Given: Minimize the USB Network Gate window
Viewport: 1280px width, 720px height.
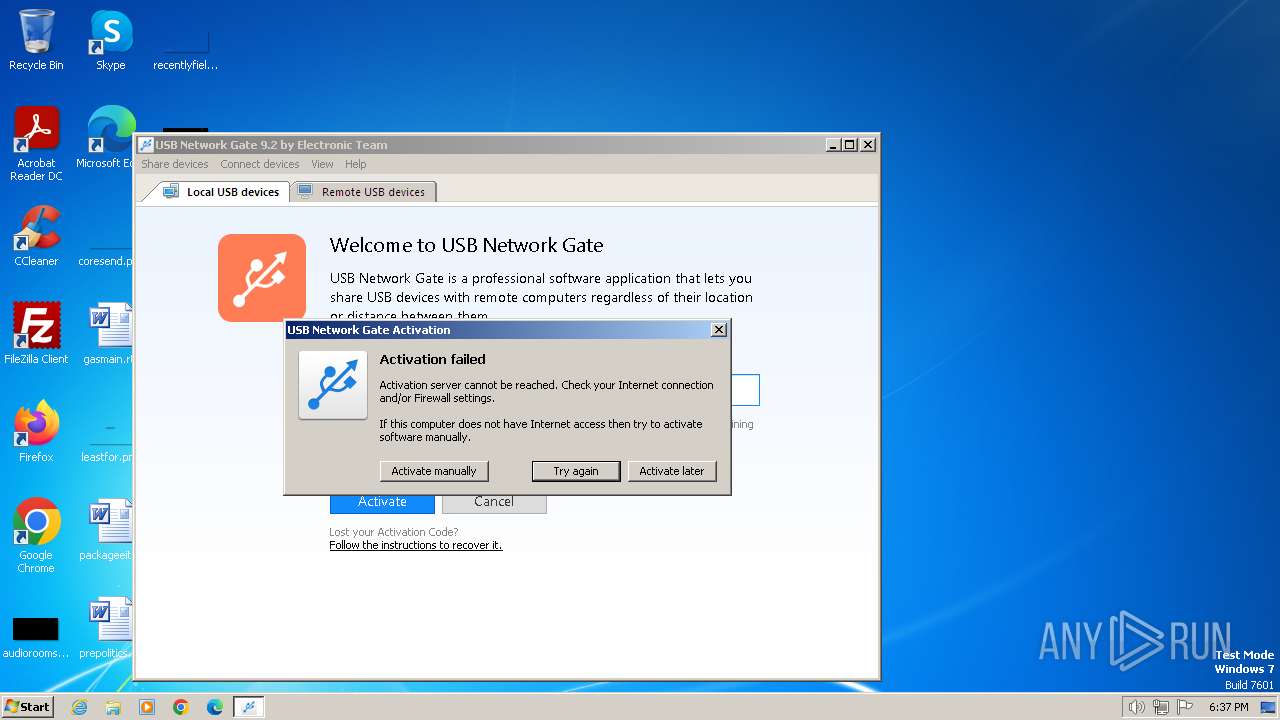Looking at the screenshot, I should pyautogui.click(x=833, y=145).
